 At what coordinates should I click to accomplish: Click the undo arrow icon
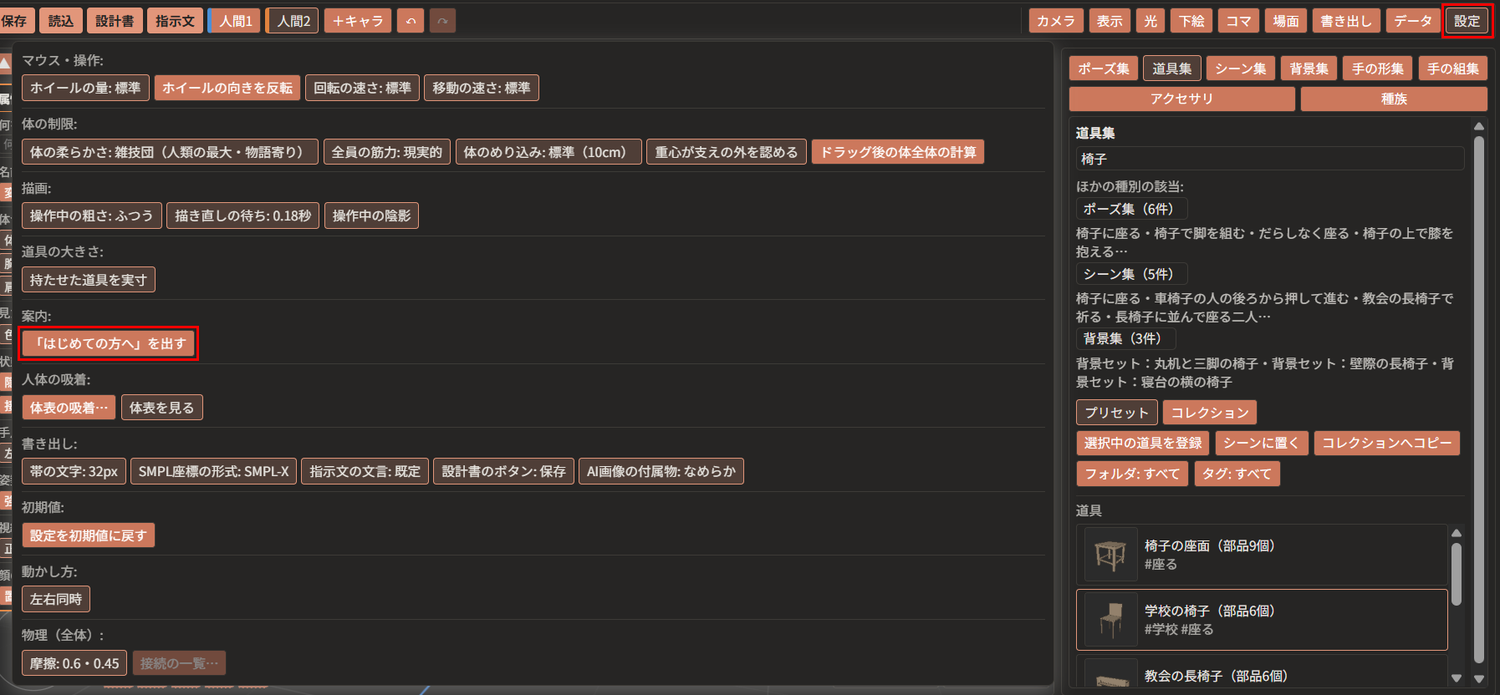(x=410, y=20)
